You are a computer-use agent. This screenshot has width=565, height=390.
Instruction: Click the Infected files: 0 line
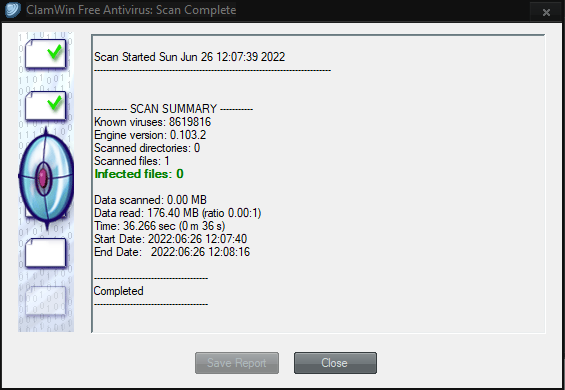coord(139,174)
